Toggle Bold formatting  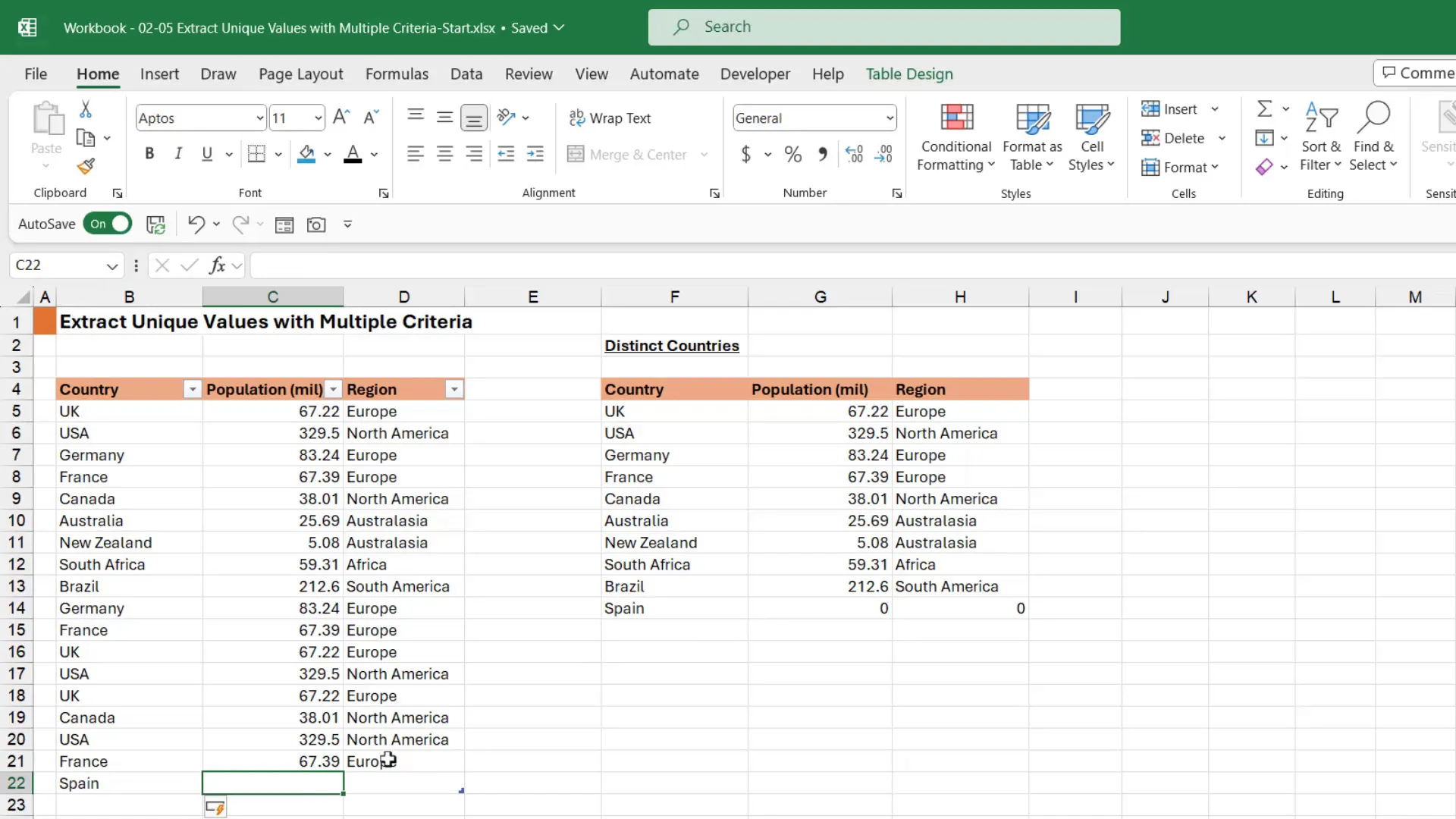pyautogui.click(x=149, y=154)
